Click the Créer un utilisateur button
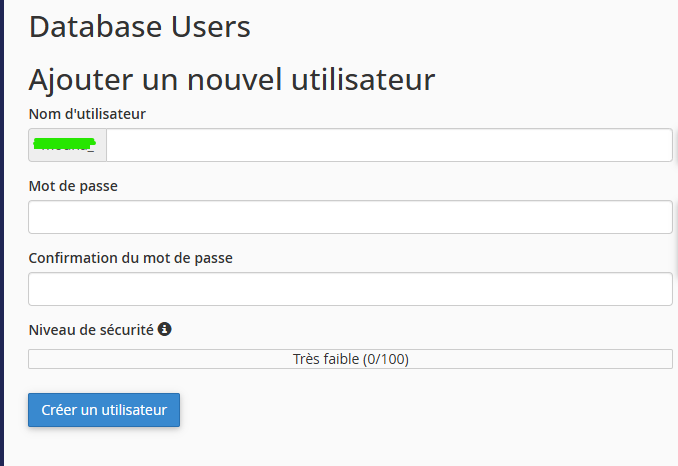The height and width of the screenshot is (466, 678). (104, 410)
